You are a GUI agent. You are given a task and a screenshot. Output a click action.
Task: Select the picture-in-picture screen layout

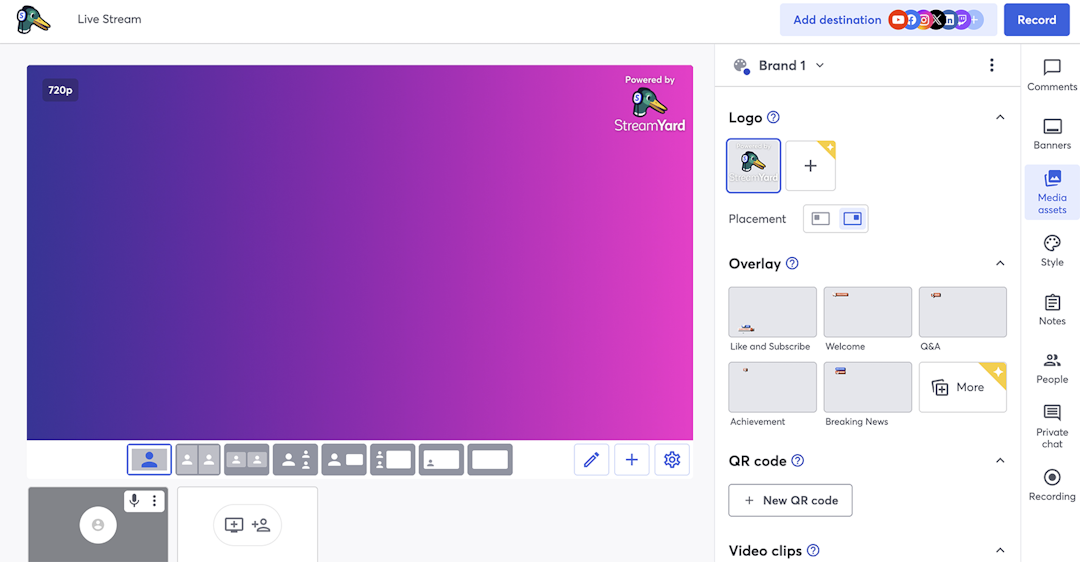[x=441, y=459]
